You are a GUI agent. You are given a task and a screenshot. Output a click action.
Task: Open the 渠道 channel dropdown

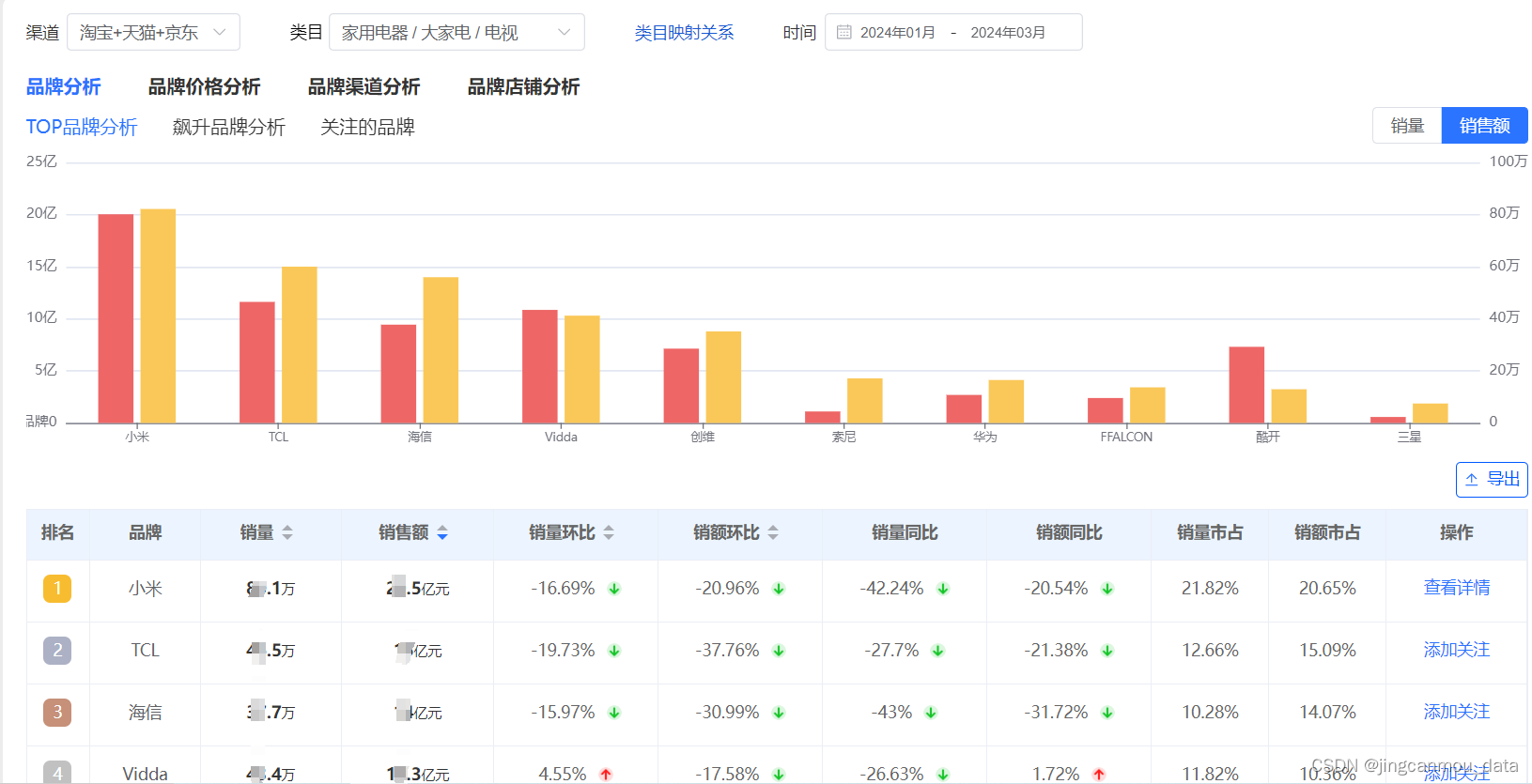(153, 32)
